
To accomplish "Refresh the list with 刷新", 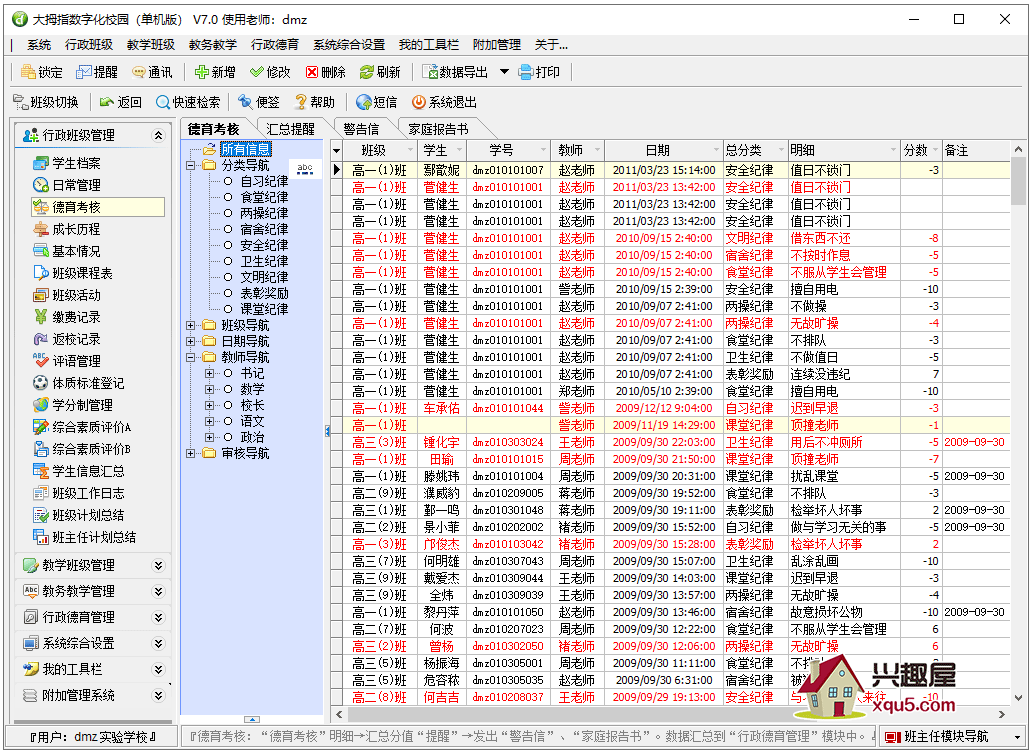I will click(367, 72).
